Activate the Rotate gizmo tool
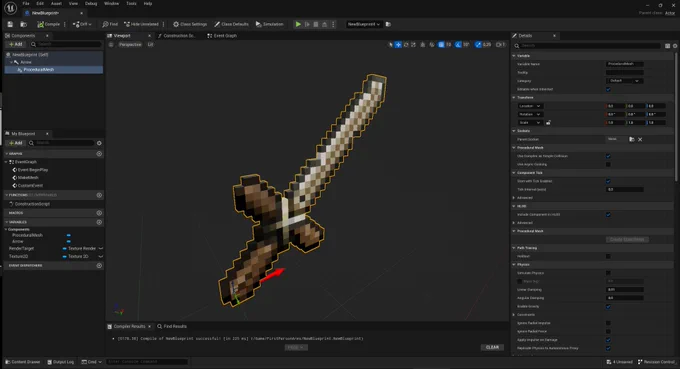Image resolution: width=680 pixels, height=369 pixels. [x=406, y=45]
